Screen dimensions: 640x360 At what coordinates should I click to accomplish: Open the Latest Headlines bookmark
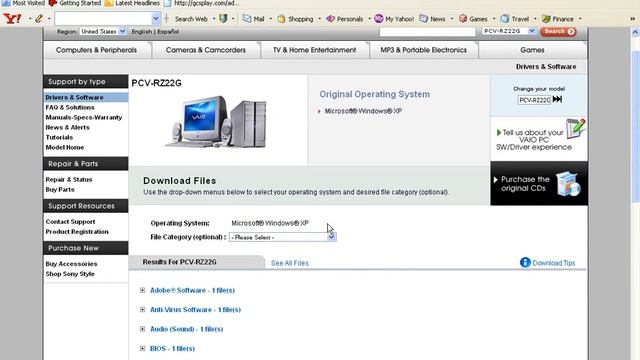pos(132,3)
